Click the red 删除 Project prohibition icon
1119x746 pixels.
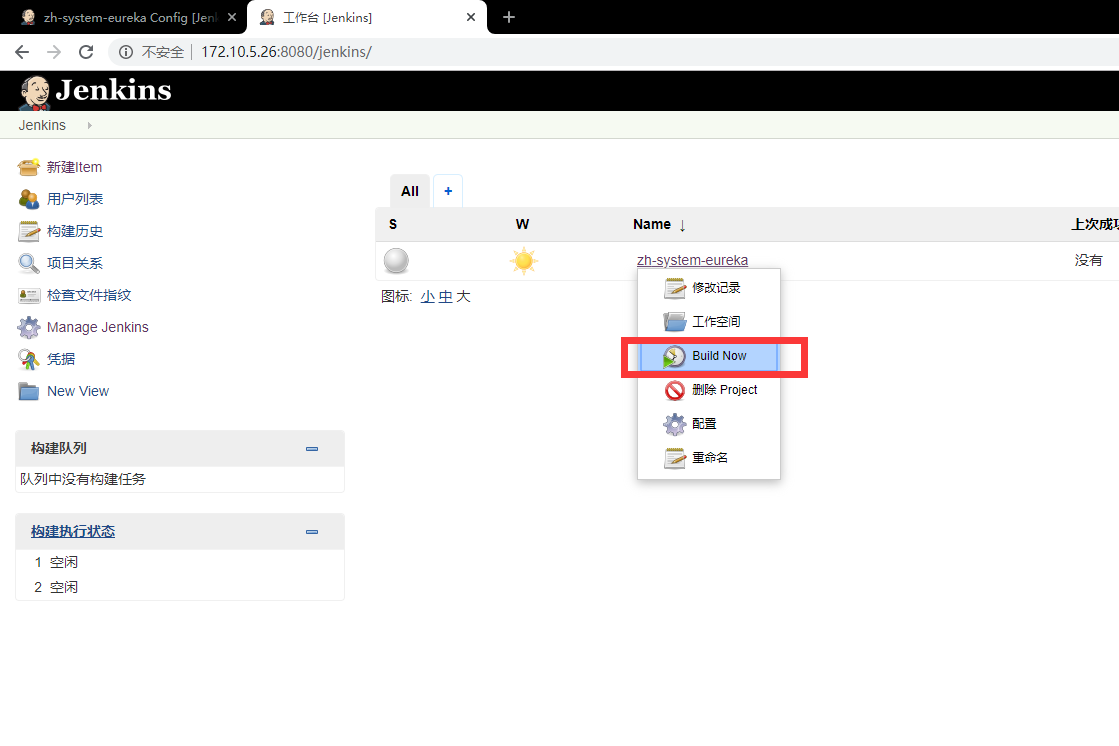(674, 390)
